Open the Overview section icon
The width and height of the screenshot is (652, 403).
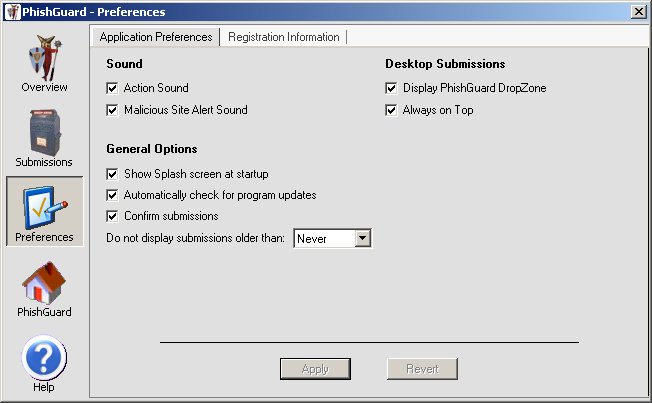44,58
